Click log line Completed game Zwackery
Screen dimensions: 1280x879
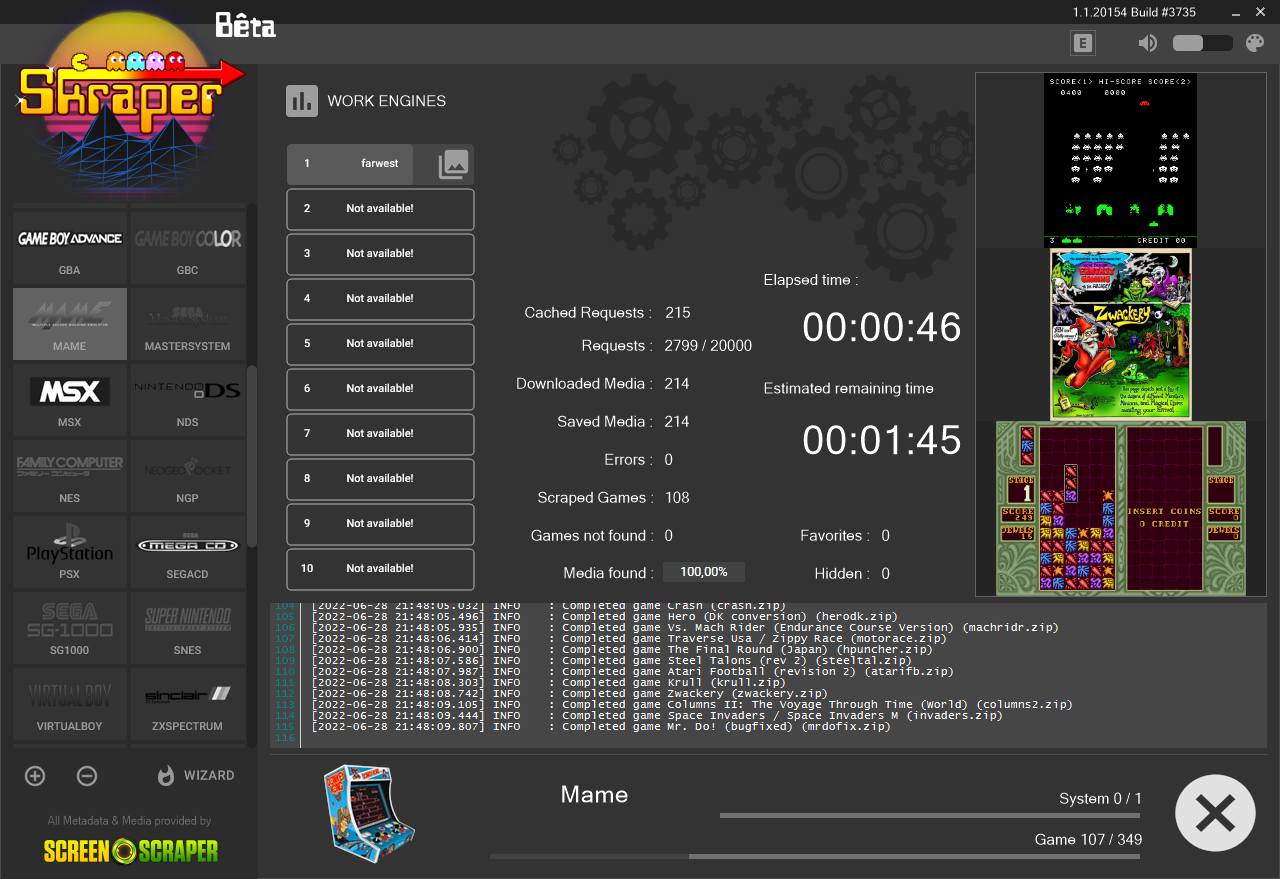pos(570,693)
